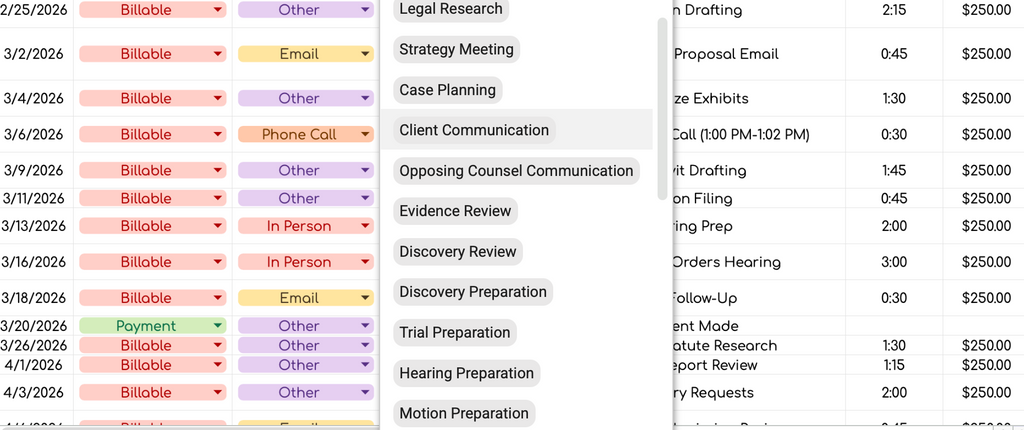This screenshot has height=430, width=1024.
Task: Choose Motion Preparation option
Action: [x=464, y=414]
